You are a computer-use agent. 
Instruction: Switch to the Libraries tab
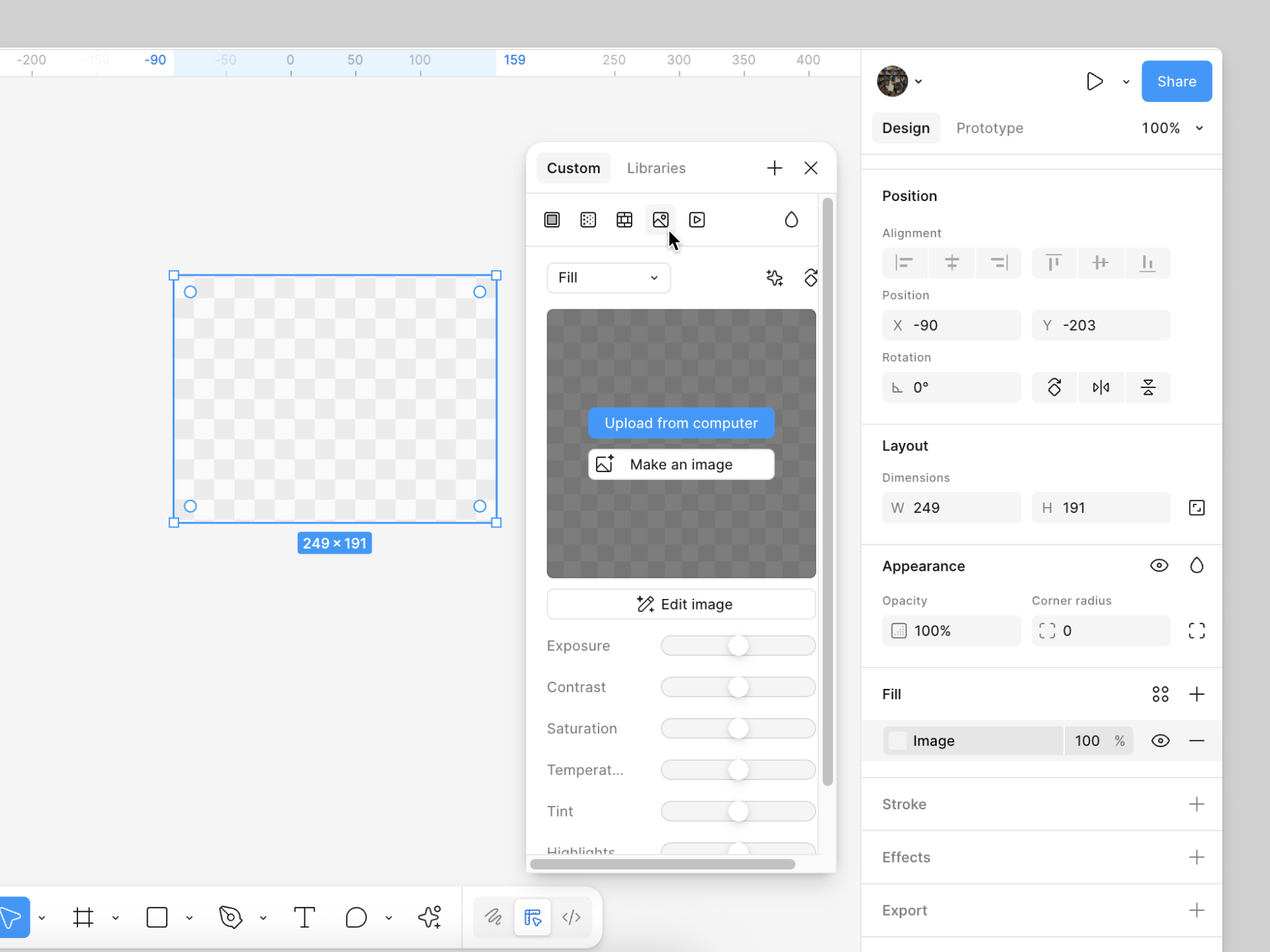pos(656,168)
